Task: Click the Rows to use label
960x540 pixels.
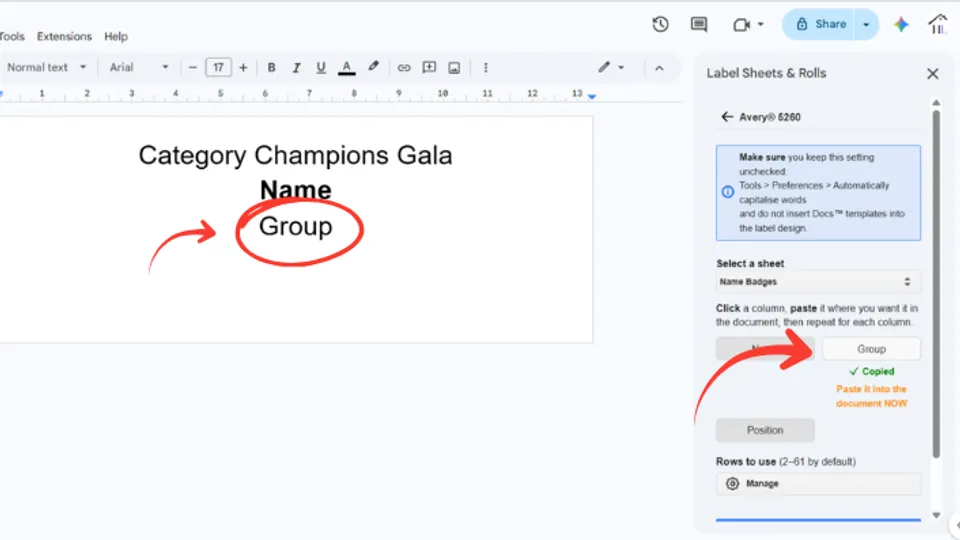Action: pos(786,462)
